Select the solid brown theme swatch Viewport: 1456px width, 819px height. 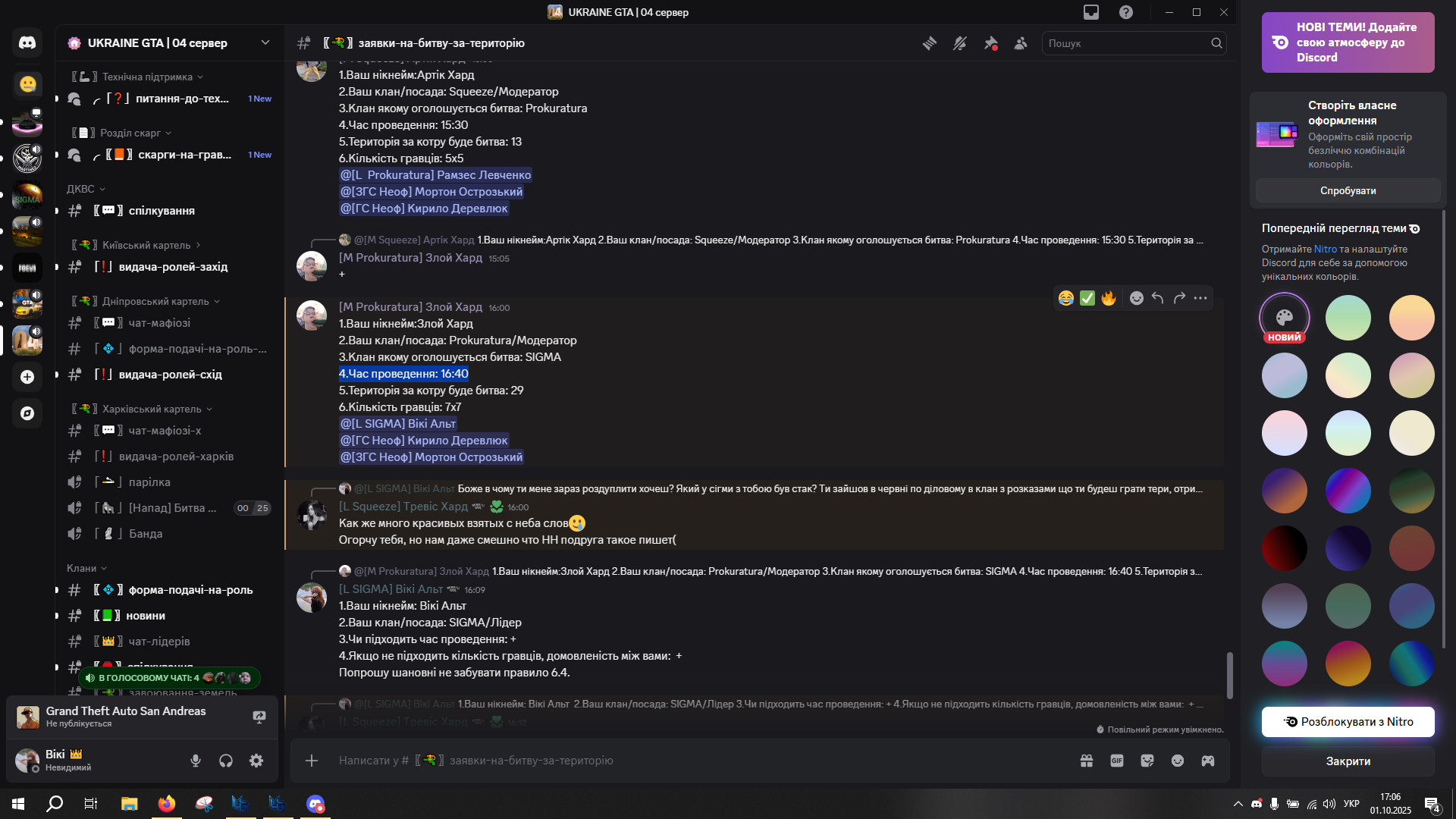1412,548
